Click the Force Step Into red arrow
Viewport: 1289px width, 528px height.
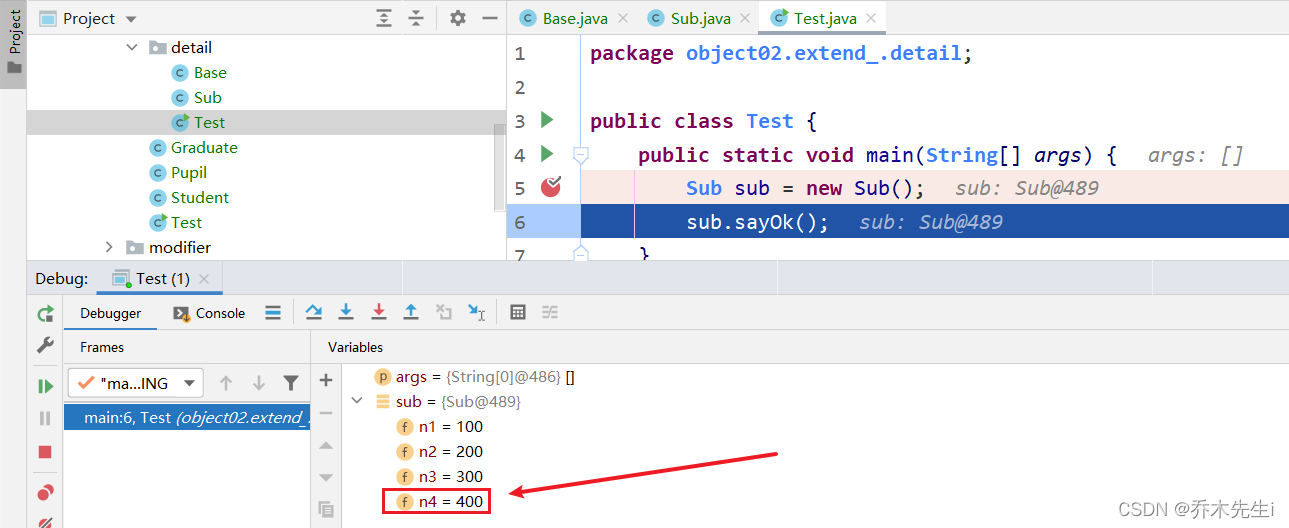379,312
